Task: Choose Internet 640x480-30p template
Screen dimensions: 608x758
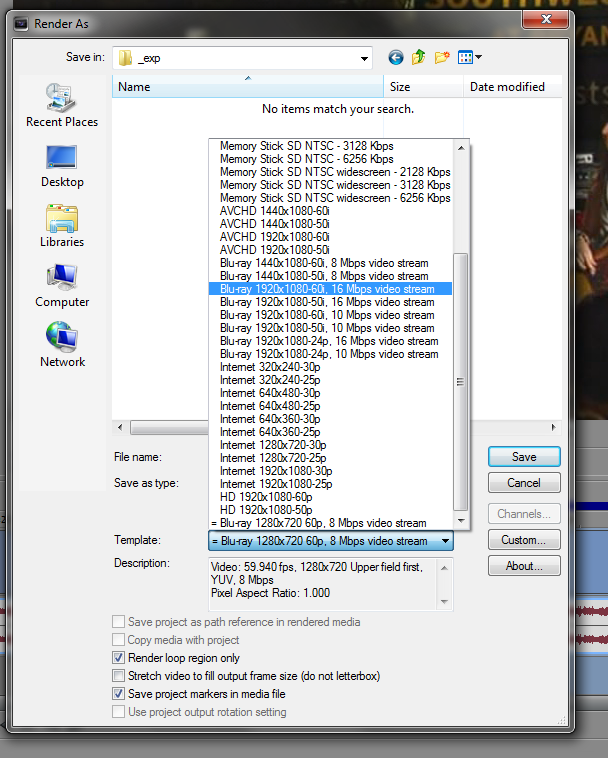Action: point(330,393)
